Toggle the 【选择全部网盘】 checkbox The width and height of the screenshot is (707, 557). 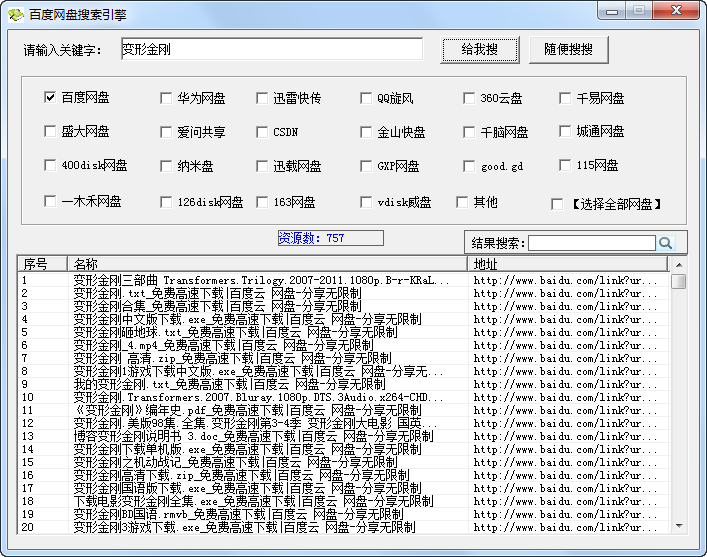(x=557, y=204)
